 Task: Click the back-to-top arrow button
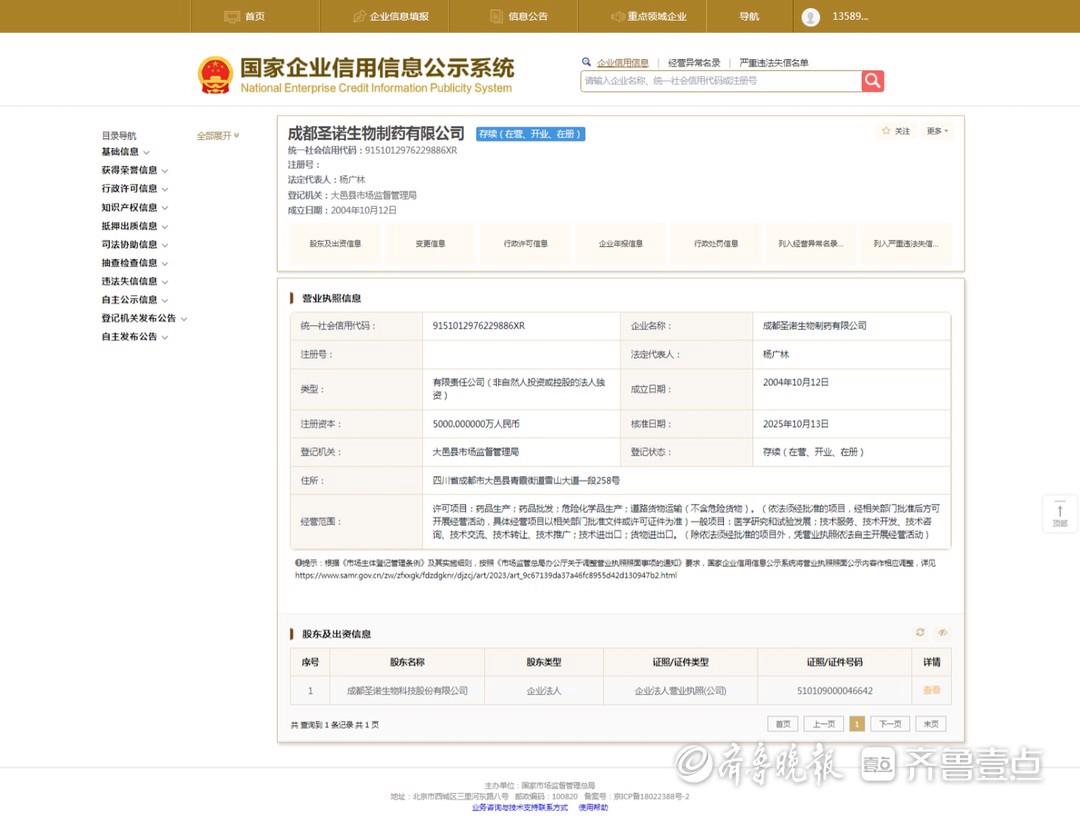click(x=1060, y=513)
